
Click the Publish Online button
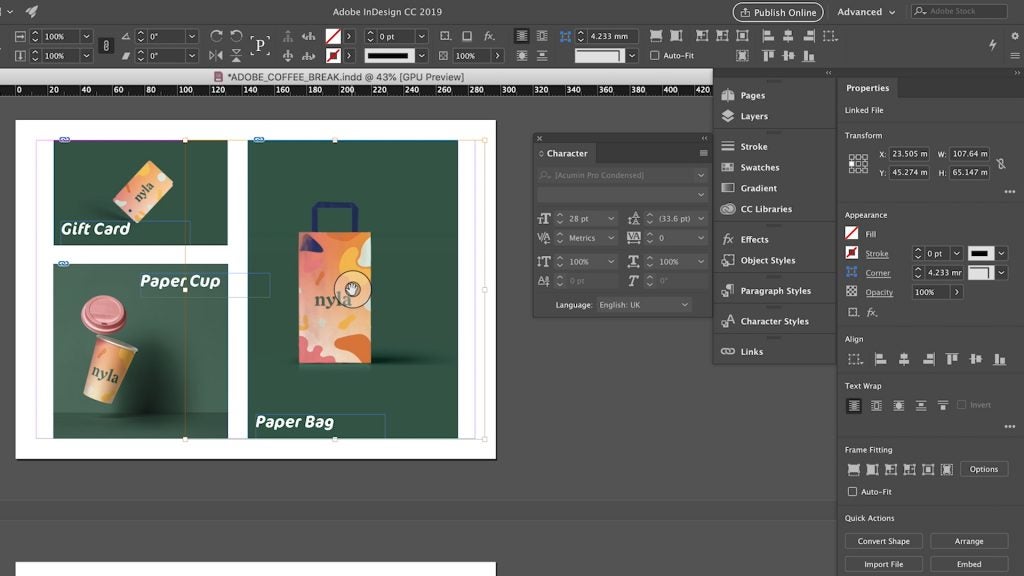pyautogui.click(x=777, y=12)
